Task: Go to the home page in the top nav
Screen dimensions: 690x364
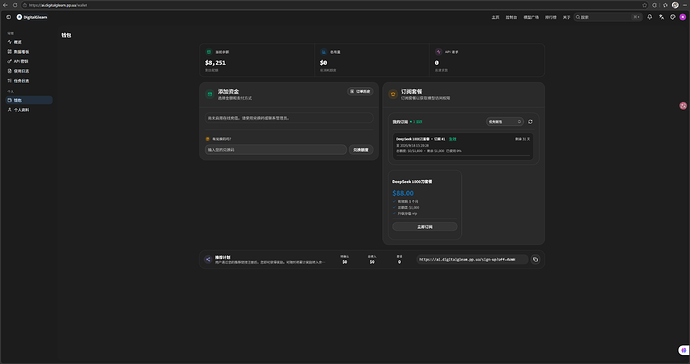Action: click(495, 17)
